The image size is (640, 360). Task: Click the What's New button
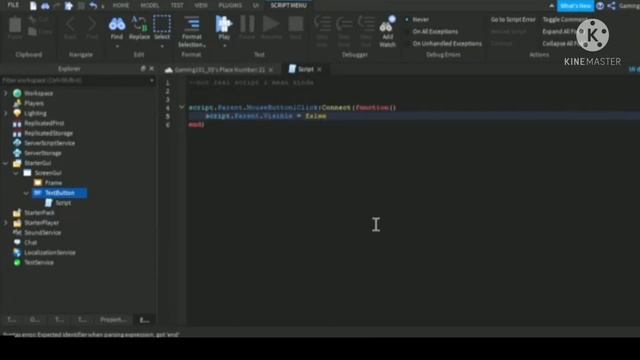tap(575, 6)
